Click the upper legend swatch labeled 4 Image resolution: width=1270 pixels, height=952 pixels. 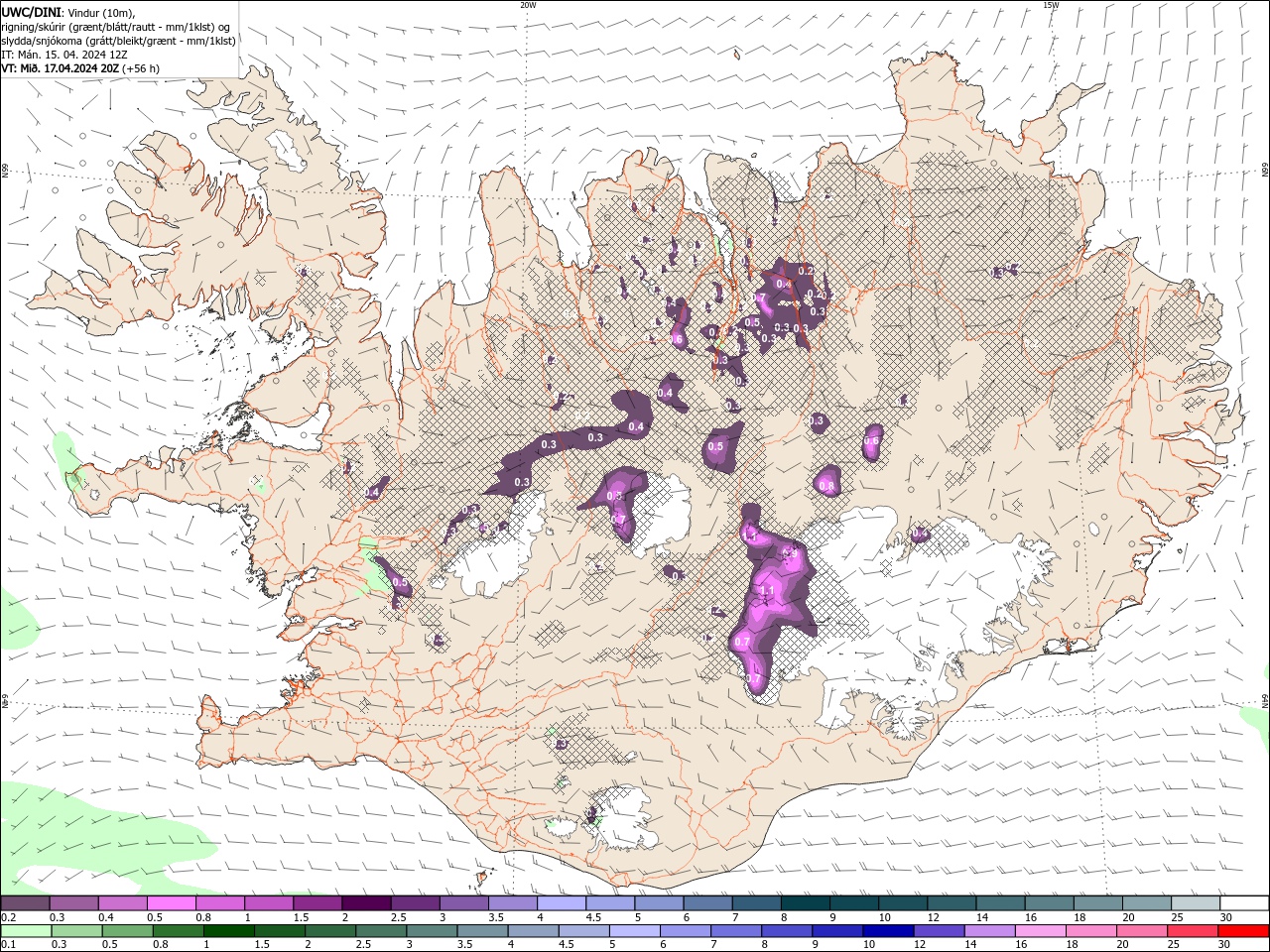[x=562, y=903]
